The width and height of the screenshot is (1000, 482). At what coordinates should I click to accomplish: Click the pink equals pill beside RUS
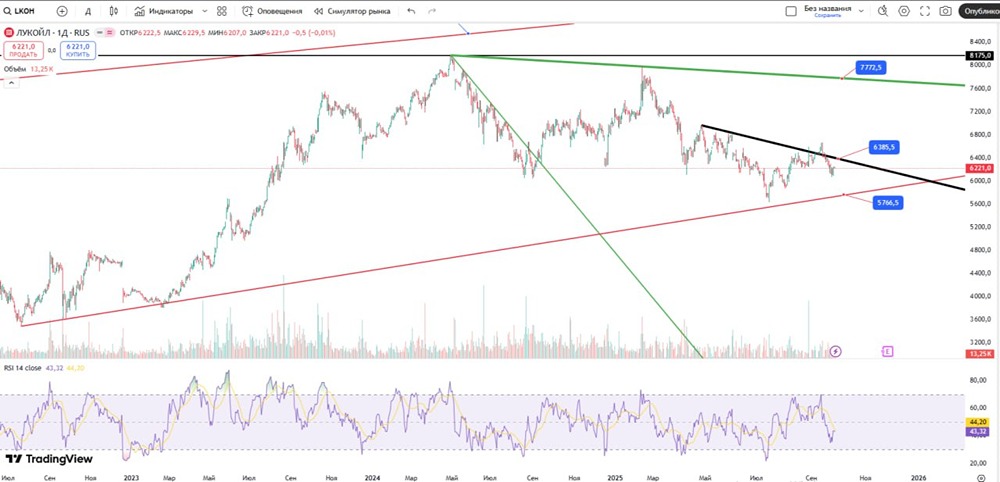[109, 32]
